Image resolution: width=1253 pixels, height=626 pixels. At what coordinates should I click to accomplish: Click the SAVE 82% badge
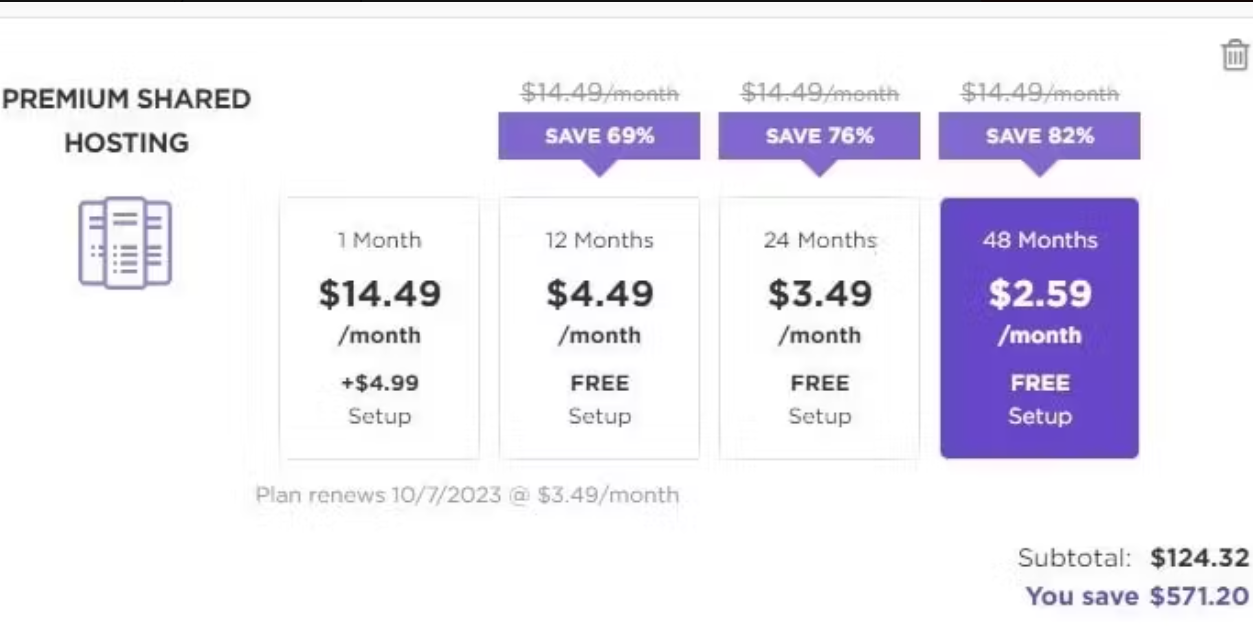[1039, 137]
